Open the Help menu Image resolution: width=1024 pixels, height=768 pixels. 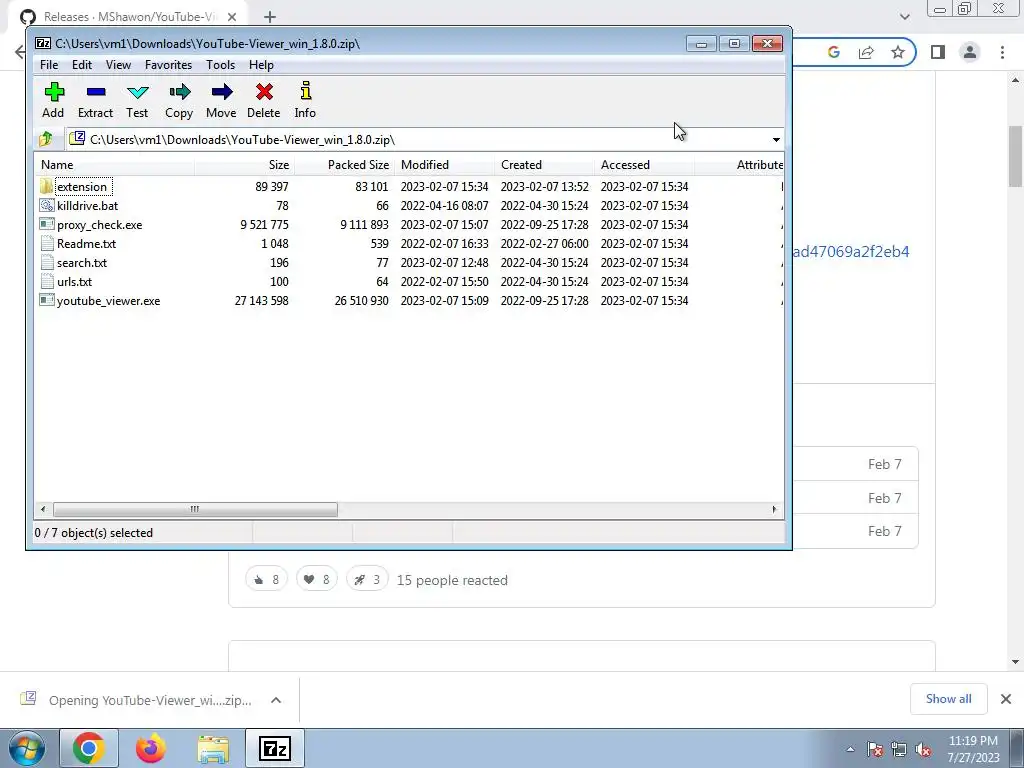(261, 65)
